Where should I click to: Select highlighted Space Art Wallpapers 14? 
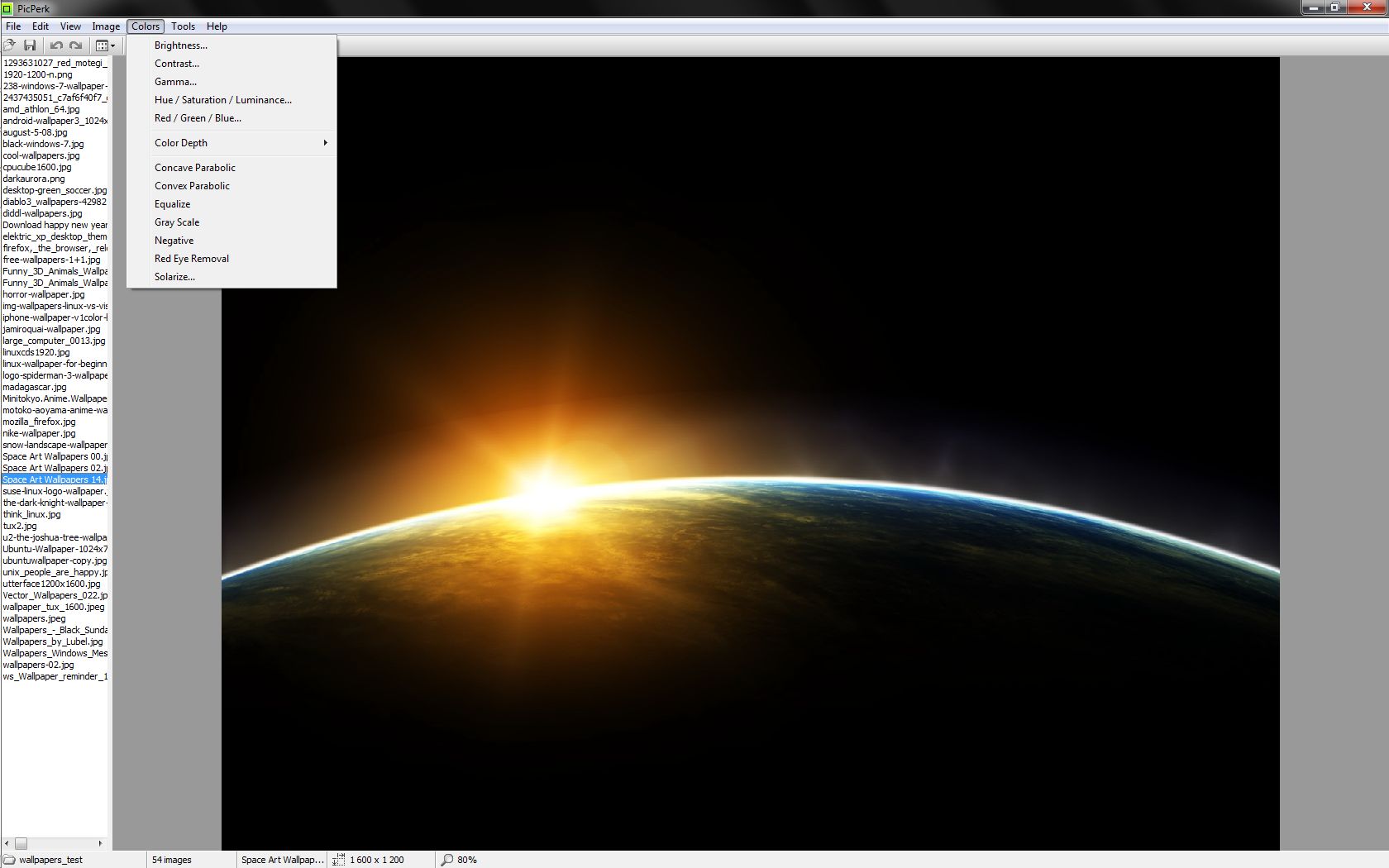[55, 479]
